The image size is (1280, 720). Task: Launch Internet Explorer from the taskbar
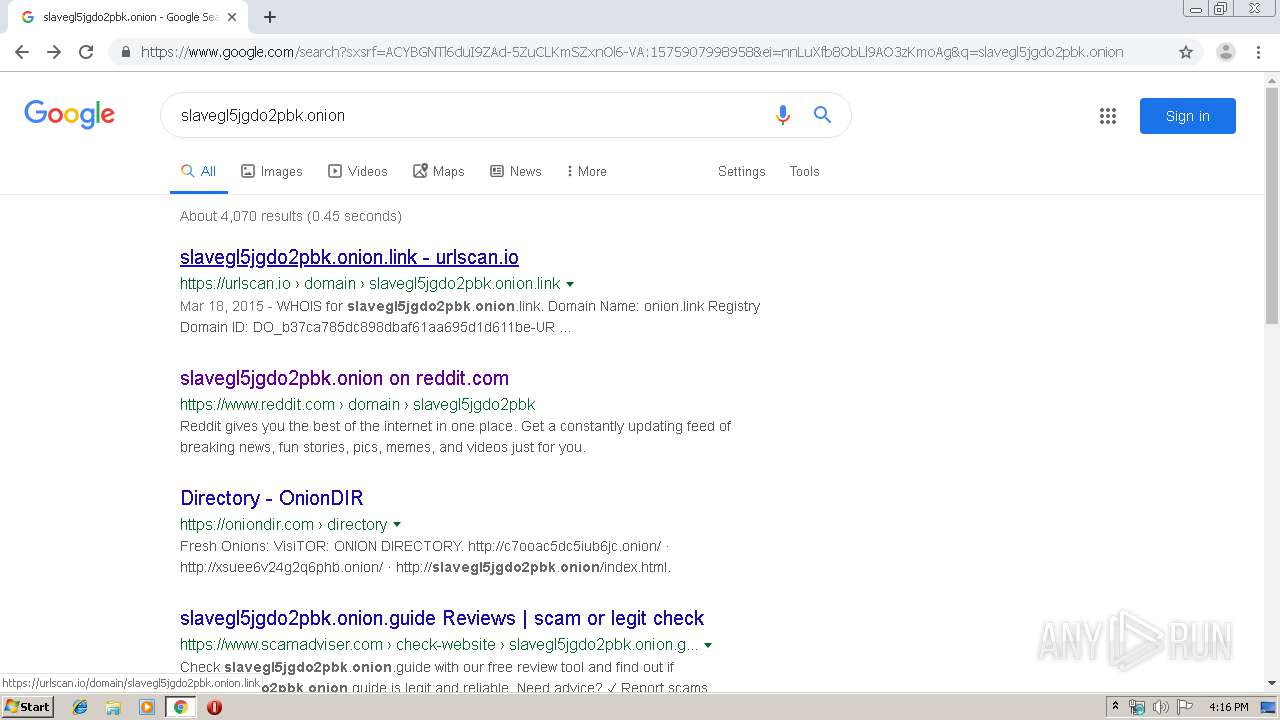pos(80,707)
